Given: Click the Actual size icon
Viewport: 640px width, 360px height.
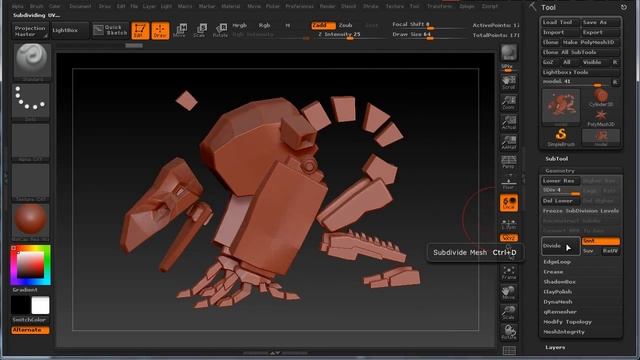Looking at the screenshot, I should (509, 122).
